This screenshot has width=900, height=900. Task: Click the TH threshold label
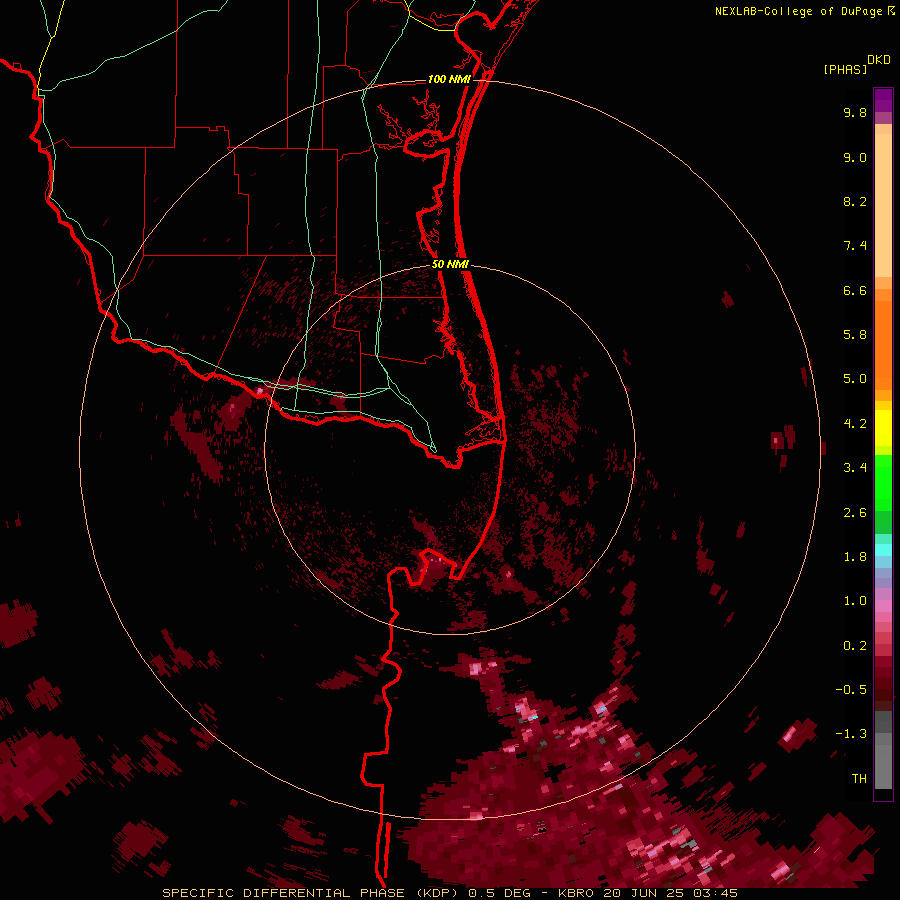click(x=859, y=779)
